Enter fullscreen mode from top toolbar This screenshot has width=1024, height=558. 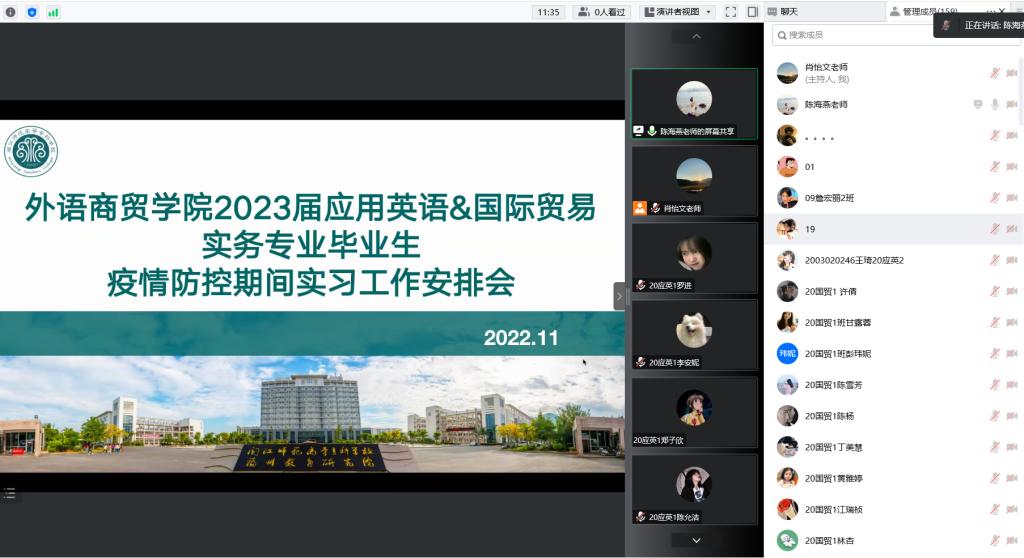coord(730,12)
